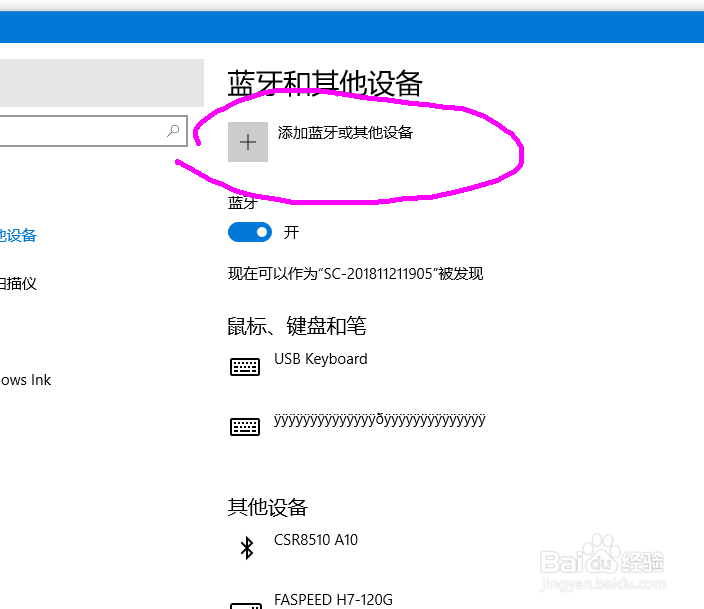
Task: Select the USB Keyboard device
Action: 321,359
